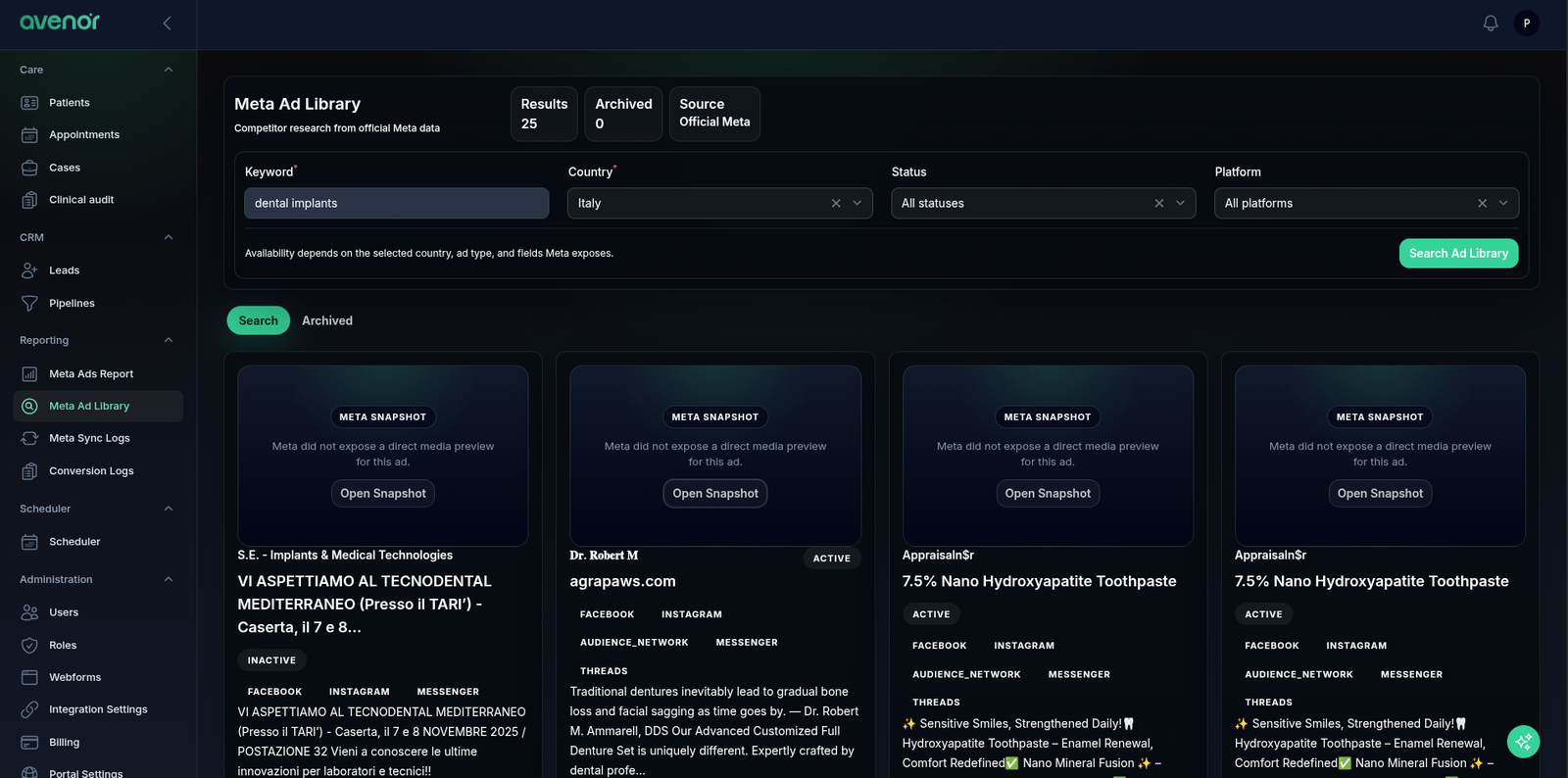Go to Patients page
The image size is (1568, 778).
(x=98, y=103)
